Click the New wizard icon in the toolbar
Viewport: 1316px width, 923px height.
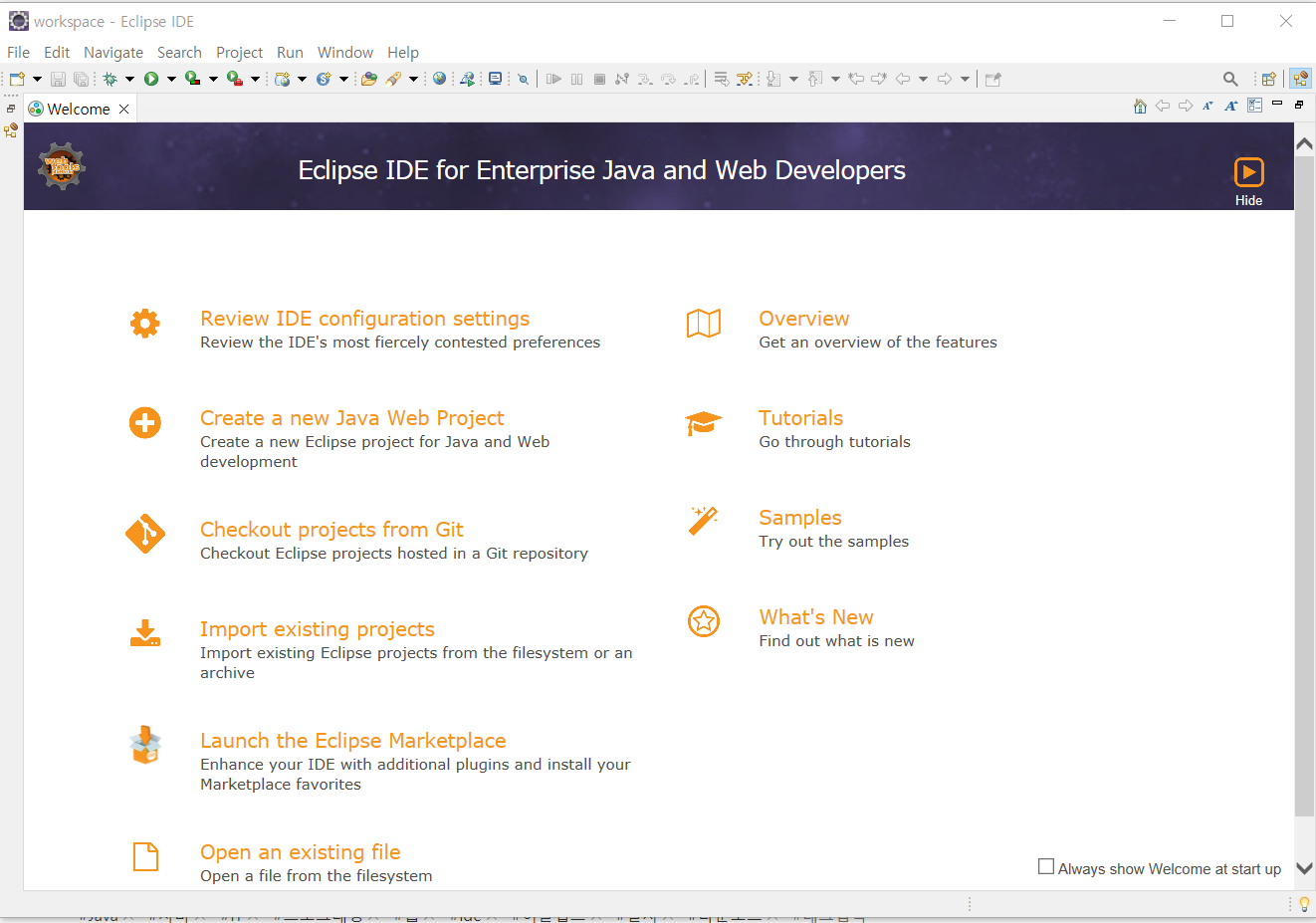[15, 78]
